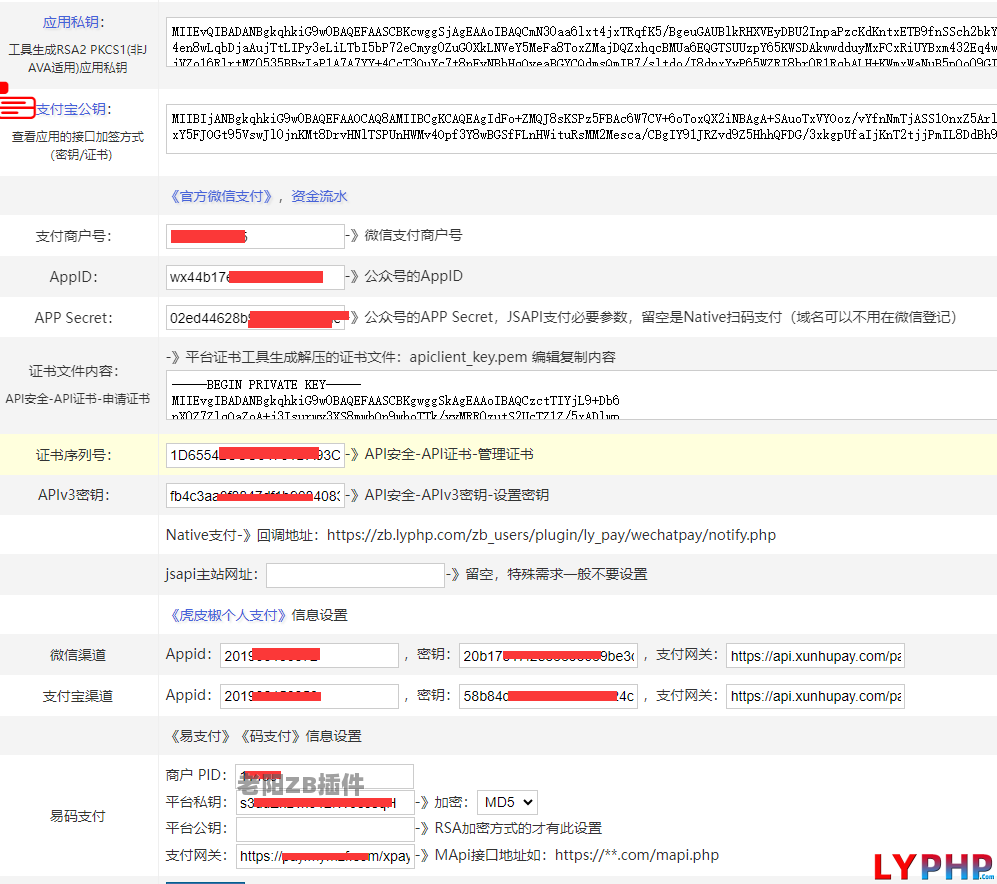The height and width of the screenshot is (884, 997).
Task: Focus the 支付宝公钥 key textarea
Action: click(581, 129)
